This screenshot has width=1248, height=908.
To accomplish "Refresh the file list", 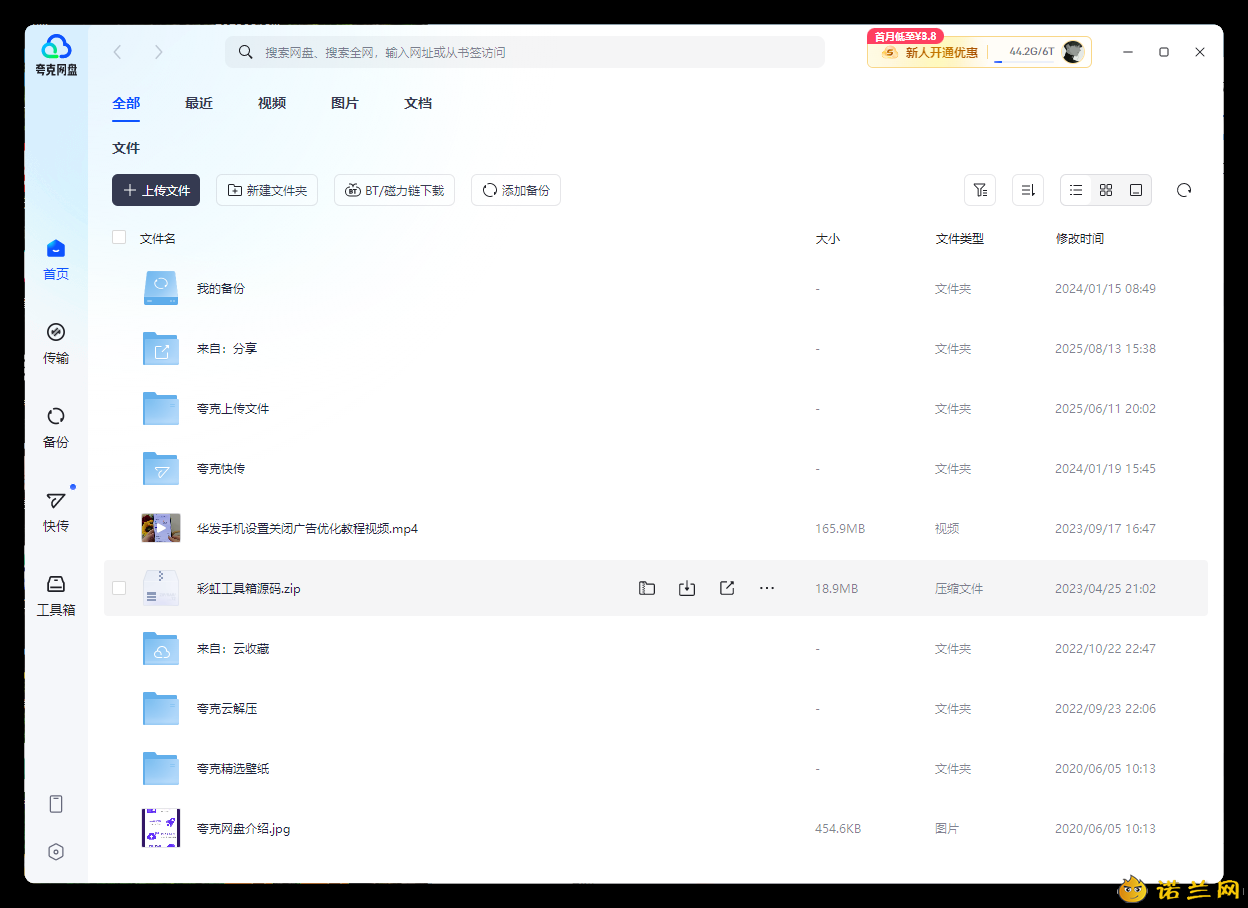I will click(x=1184, y=190).
